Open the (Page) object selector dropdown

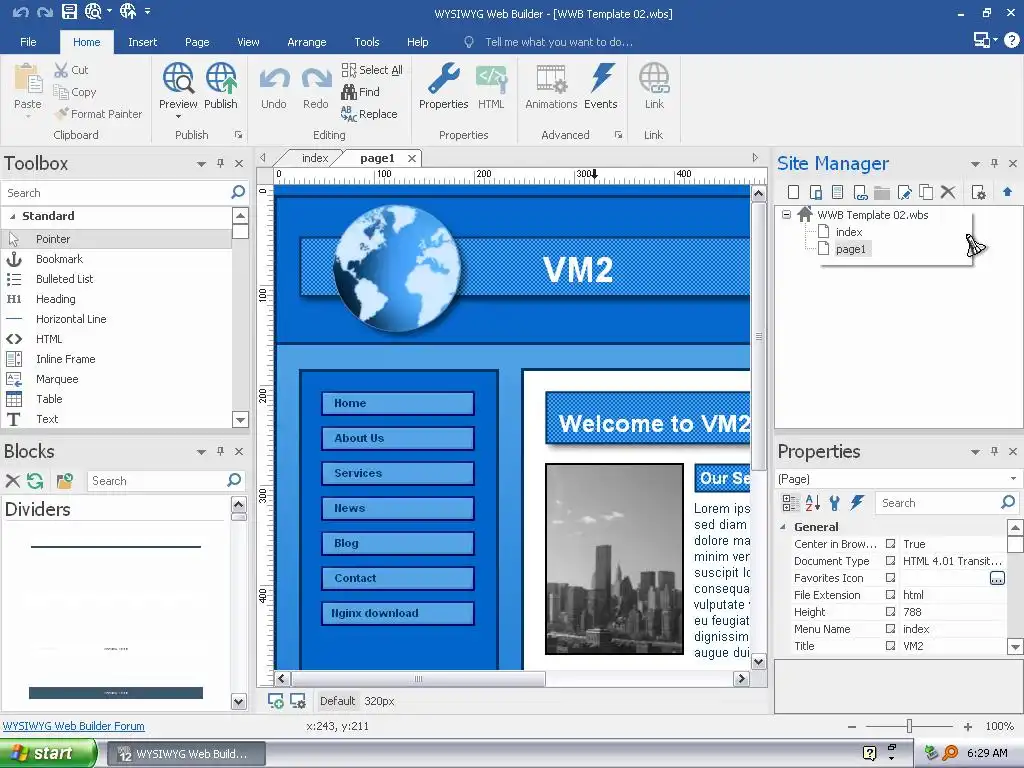(x=1013, y=479)
